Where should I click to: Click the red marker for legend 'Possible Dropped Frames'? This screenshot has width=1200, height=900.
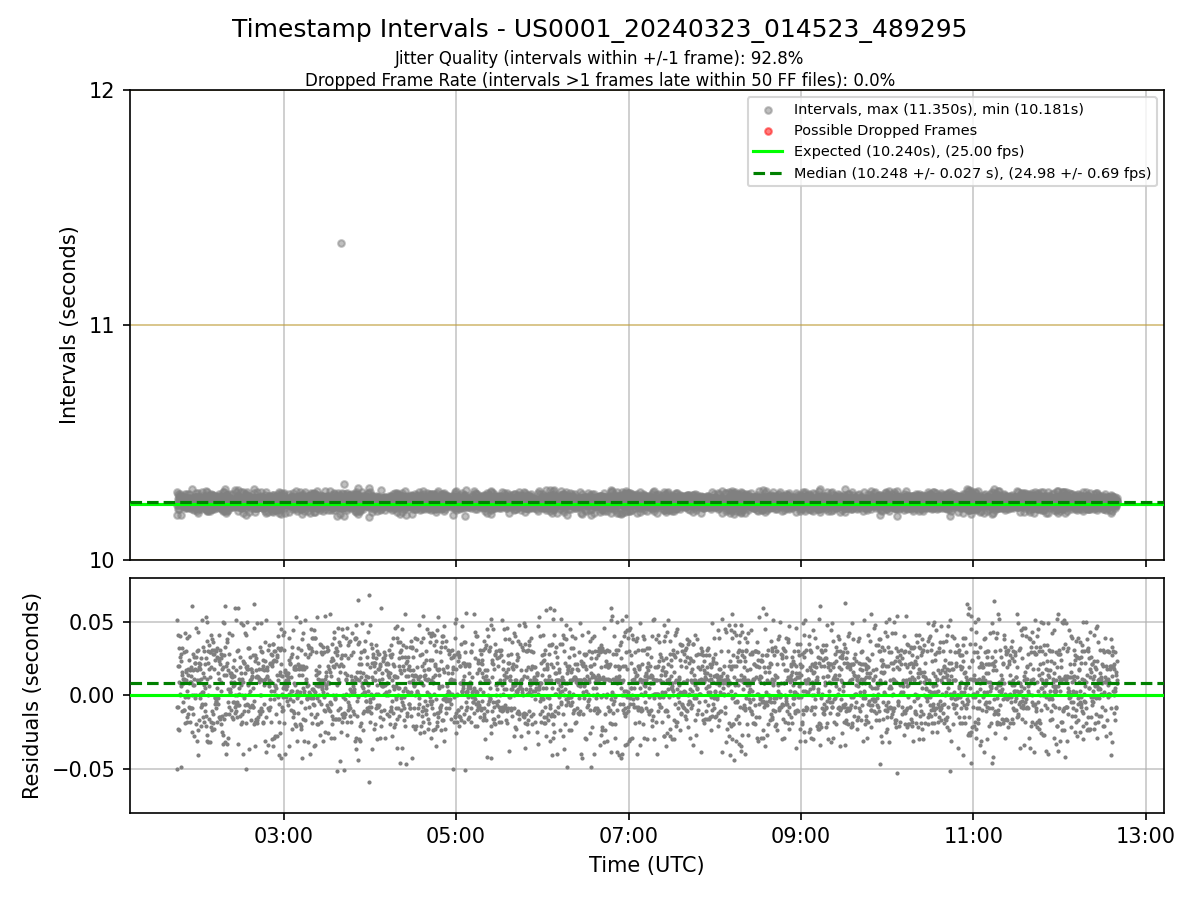pos(768,131)
